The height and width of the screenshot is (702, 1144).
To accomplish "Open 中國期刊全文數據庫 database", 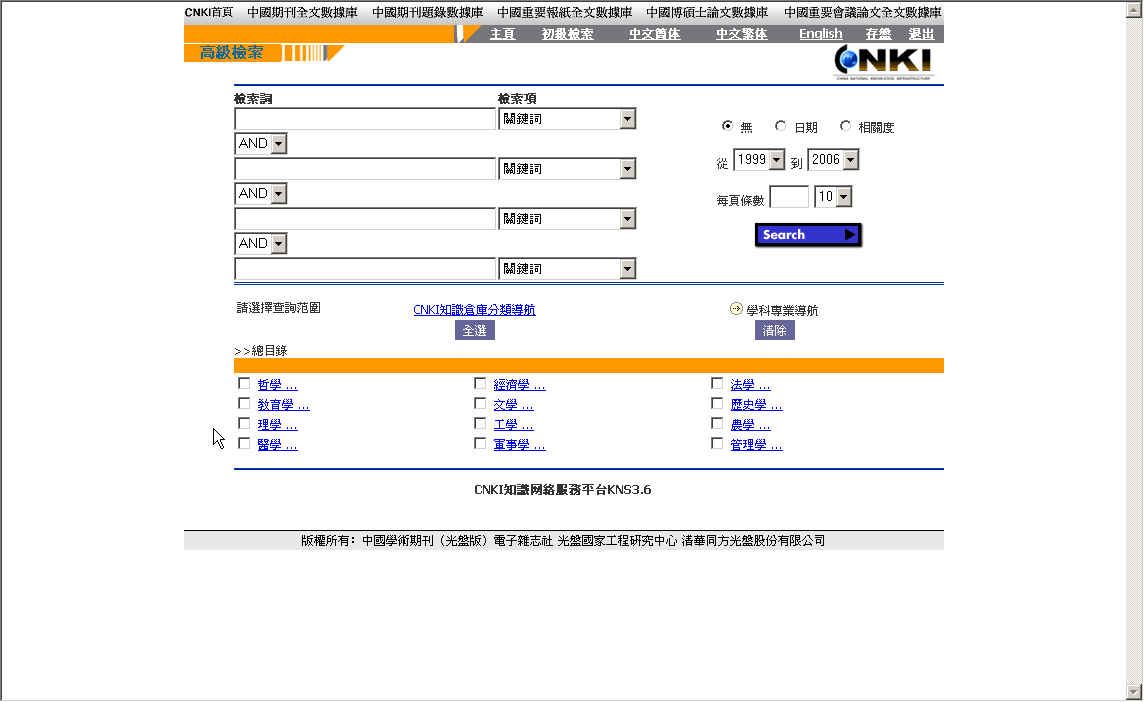I will pyautogui.click(x=303, y=12).
